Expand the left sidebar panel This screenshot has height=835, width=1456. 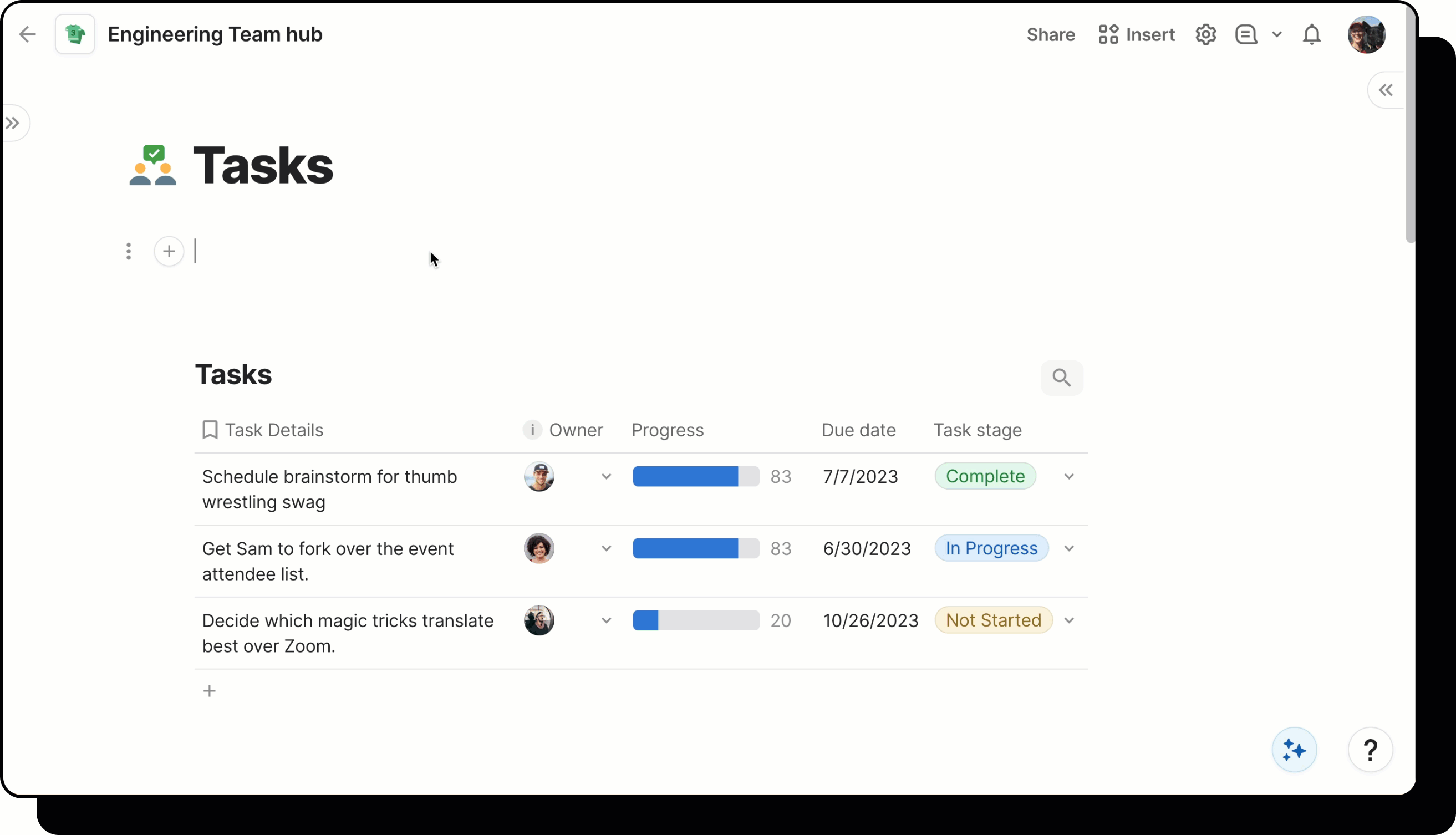pyautogui.click(x=13, y=123)
